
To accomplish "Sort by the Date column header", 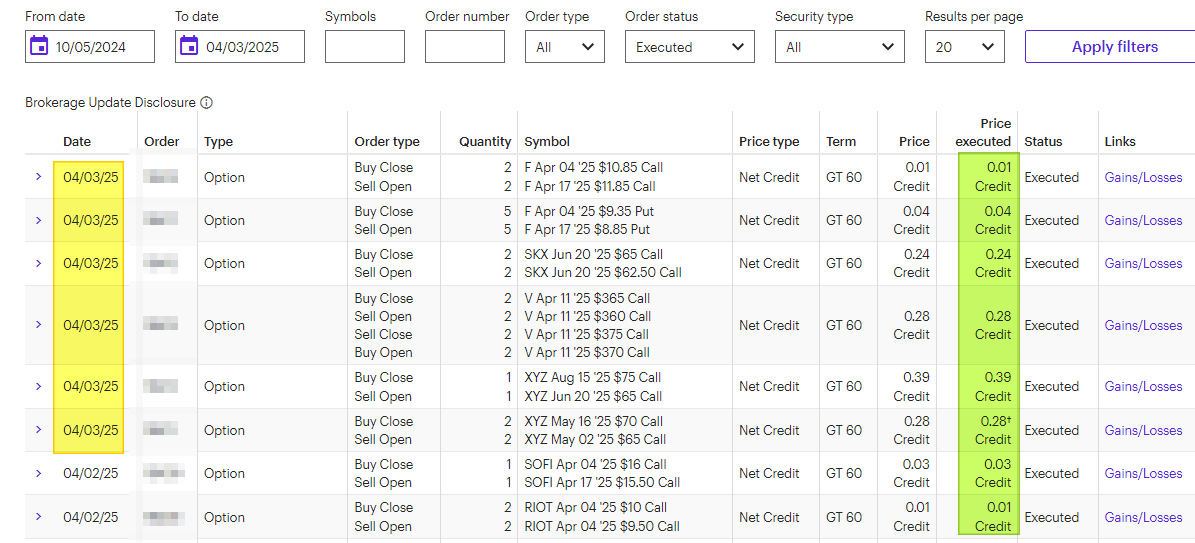I will [77, 141].
